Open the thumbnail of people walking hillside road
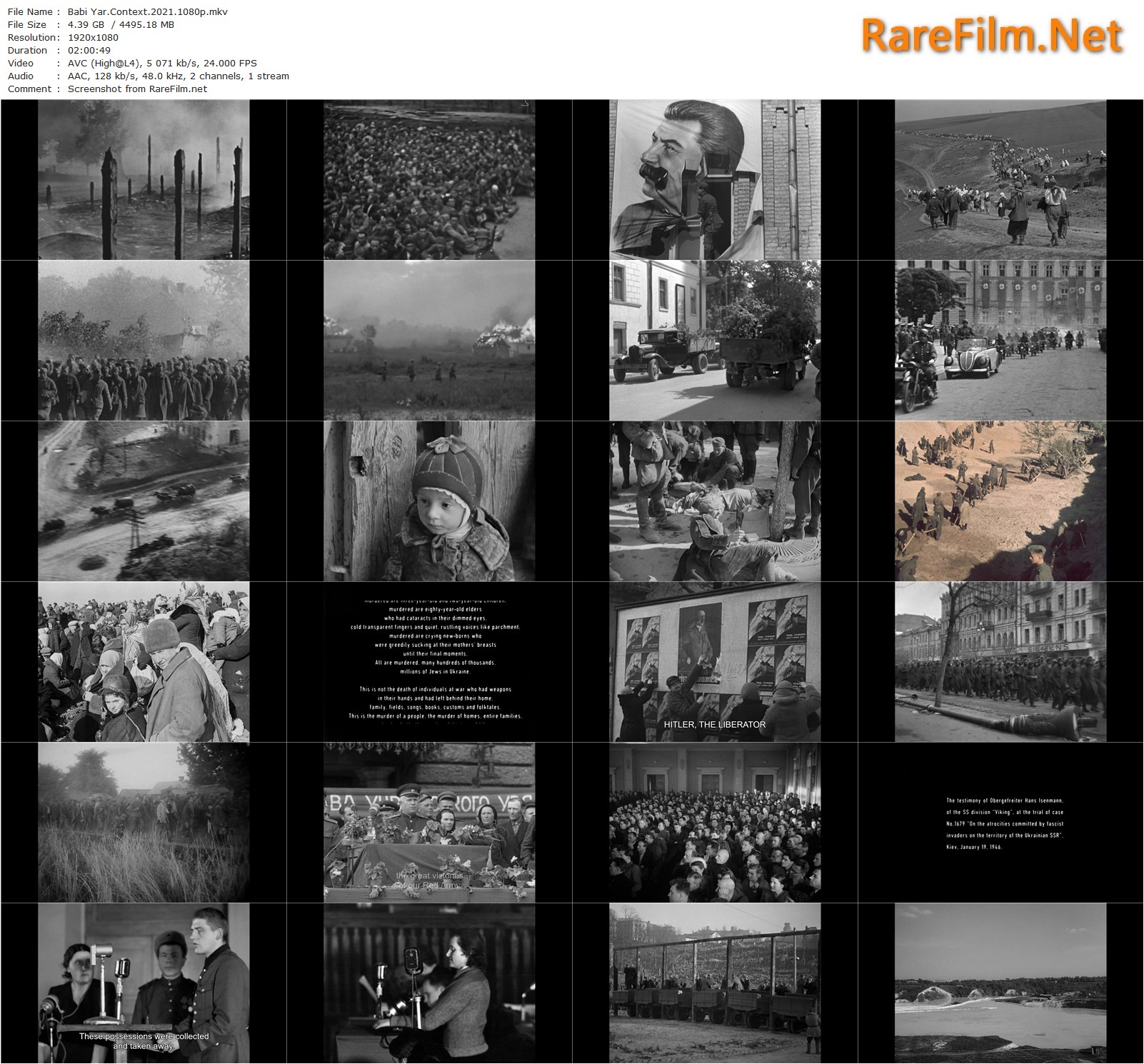The image size is (1144, 1064). pos(1000,179)
